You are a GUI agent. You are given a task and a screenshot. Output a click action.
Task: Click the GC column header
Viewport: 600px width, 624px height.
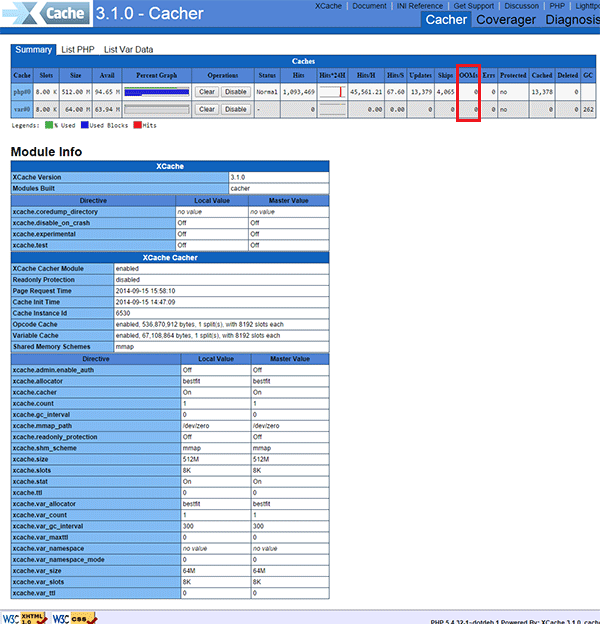point(588,75)
